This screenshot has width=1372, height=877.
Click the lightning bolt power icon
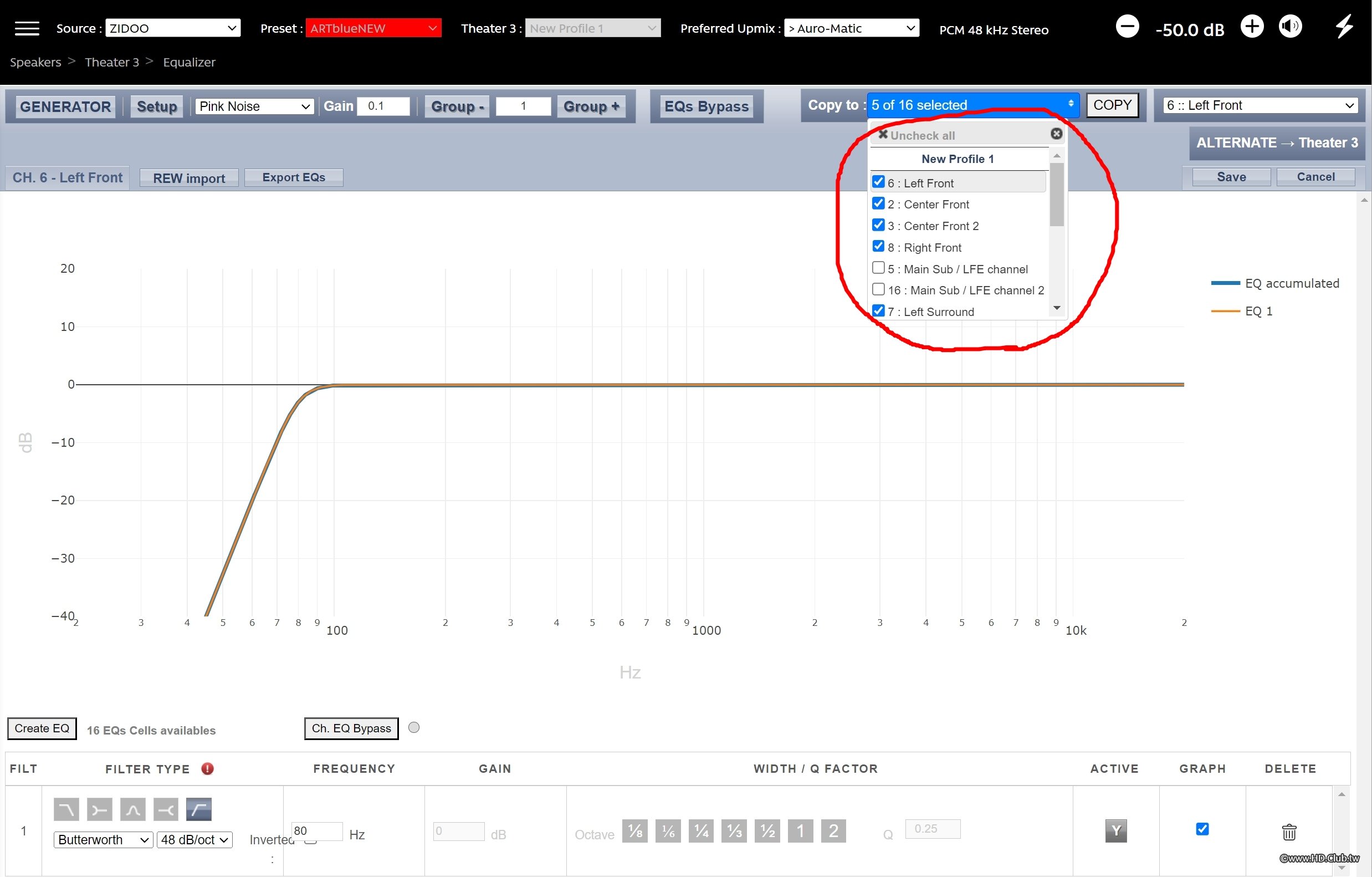coord(1344,27)
